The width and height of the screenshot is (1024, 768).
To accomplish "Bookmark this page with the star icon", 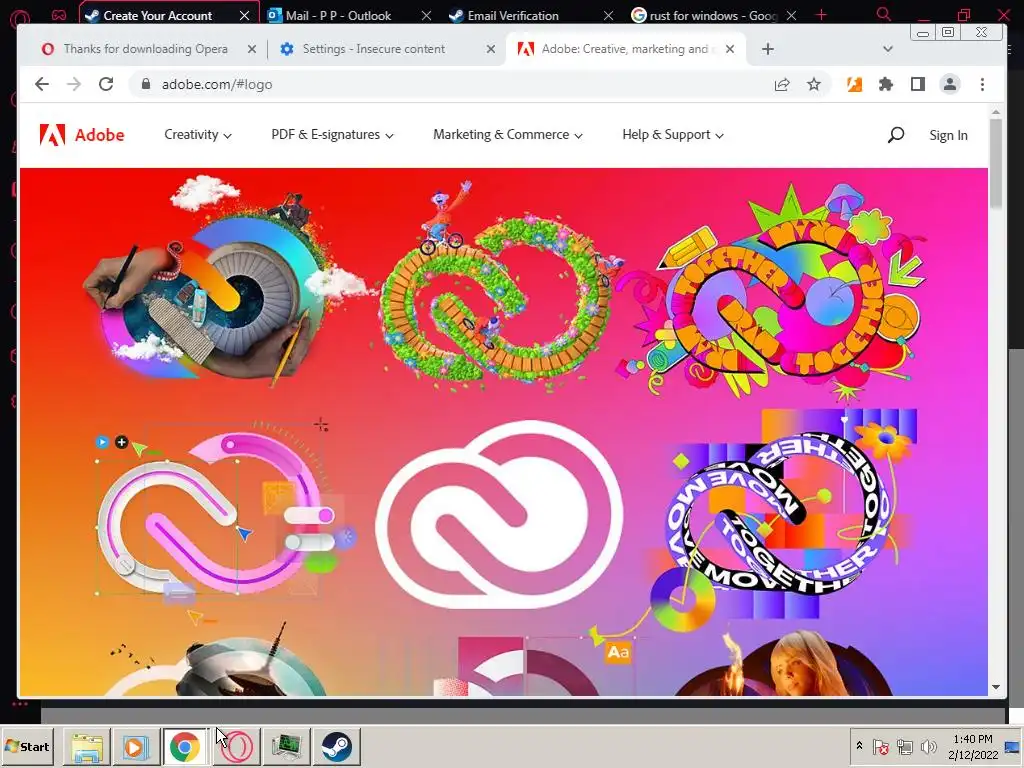I will click(814, 84).
